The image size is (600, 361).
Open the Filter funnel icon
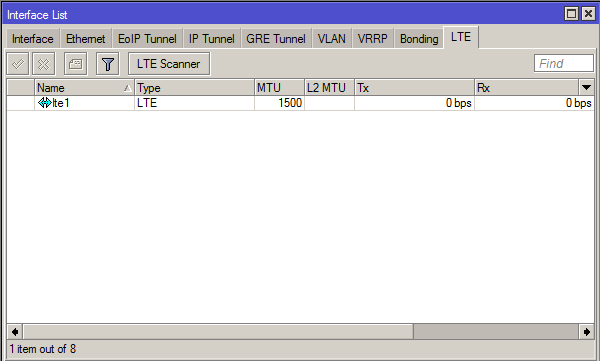[x=108, y=64]
